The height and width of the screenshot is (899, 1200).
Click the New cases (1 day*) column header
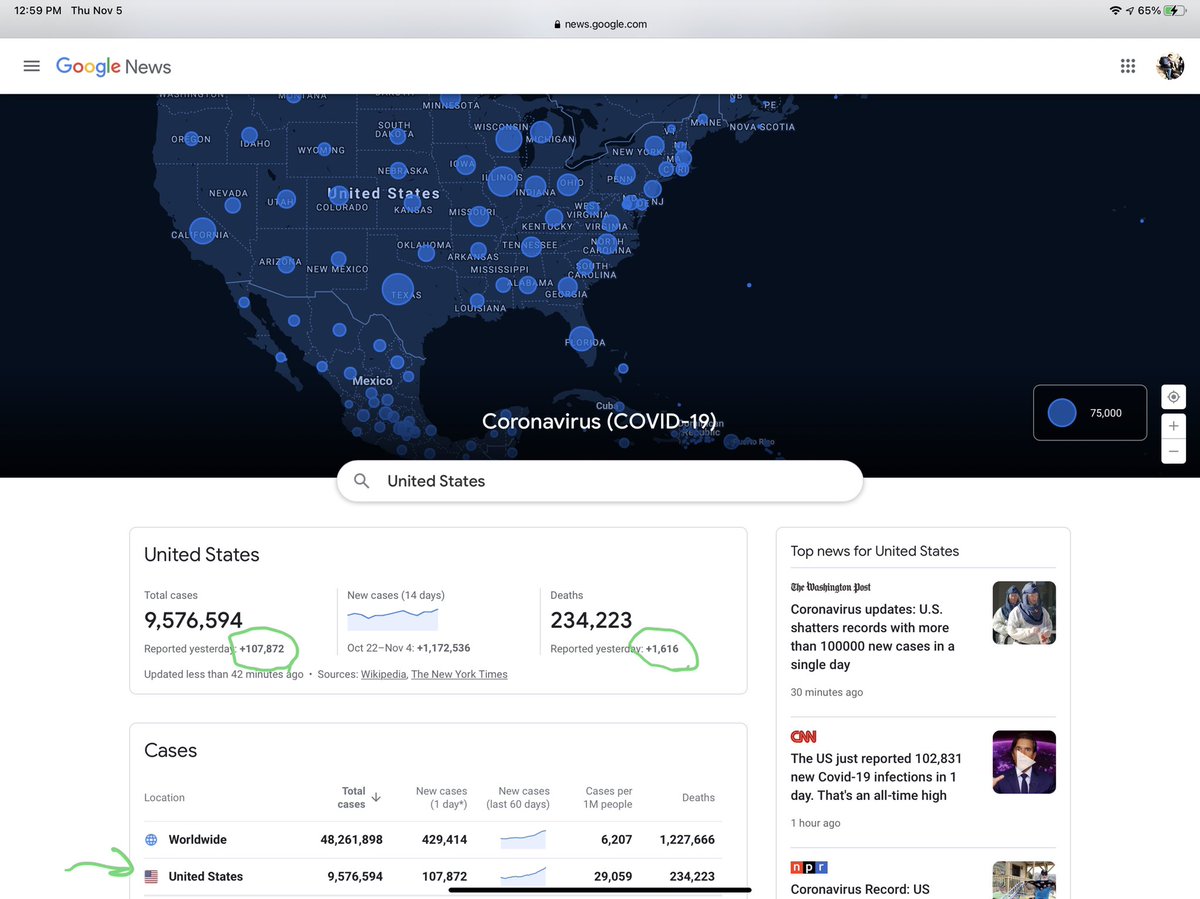tap(441, 797)
